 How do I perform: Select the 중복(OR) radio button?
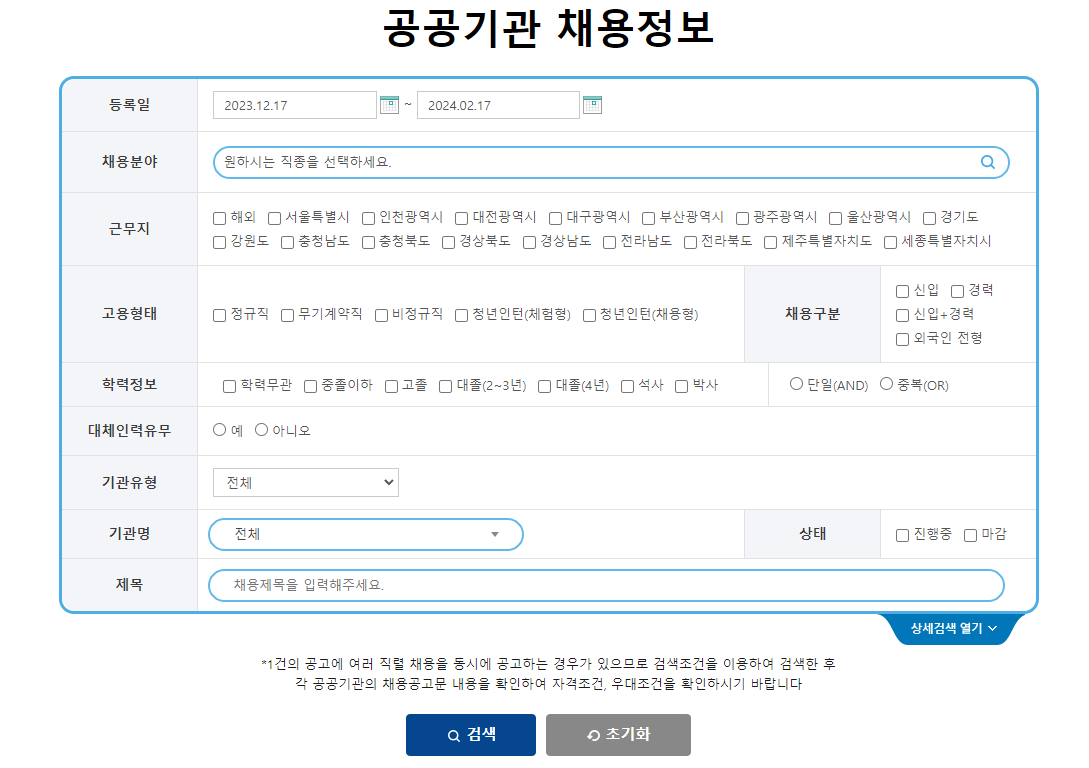pyautogui.click(x=886, y=384)
